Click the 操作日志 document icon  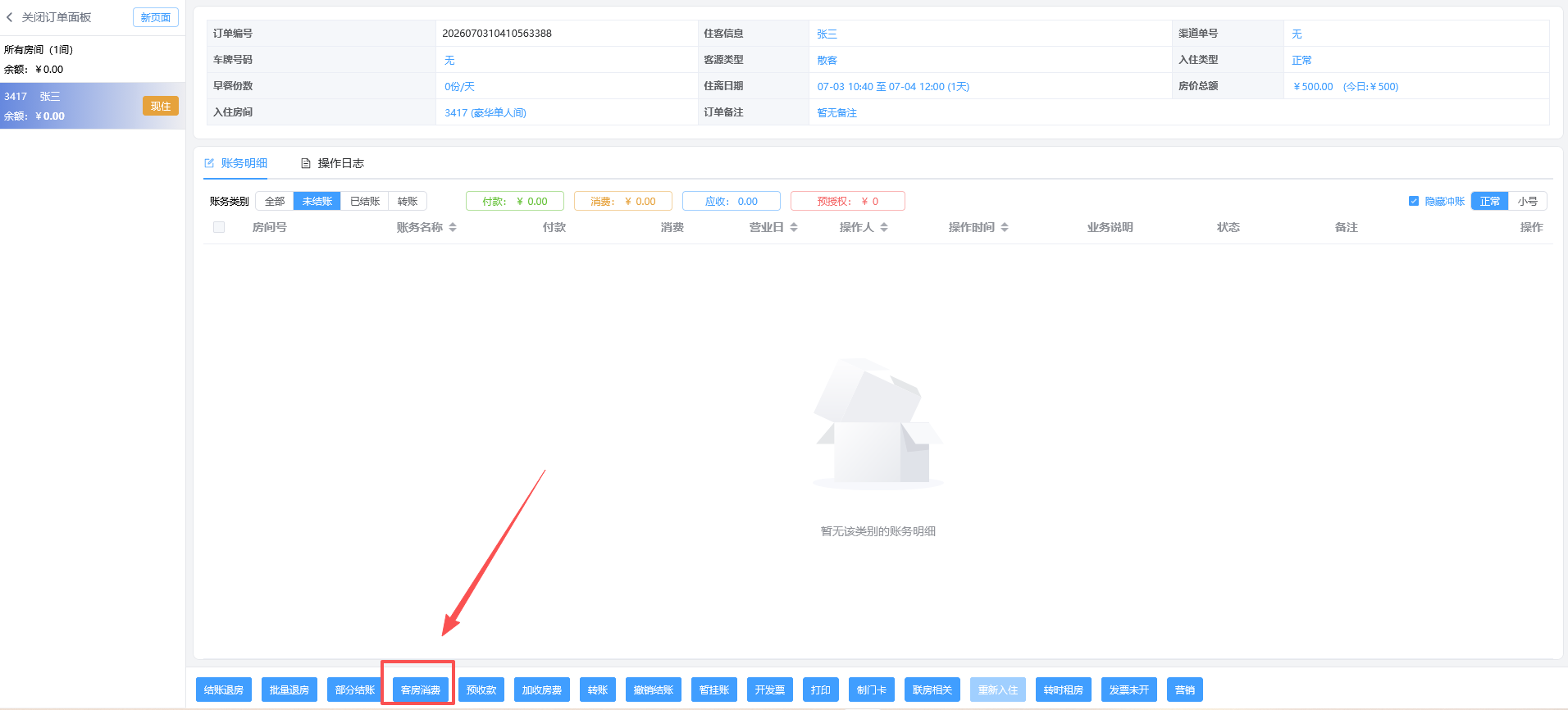306,163
